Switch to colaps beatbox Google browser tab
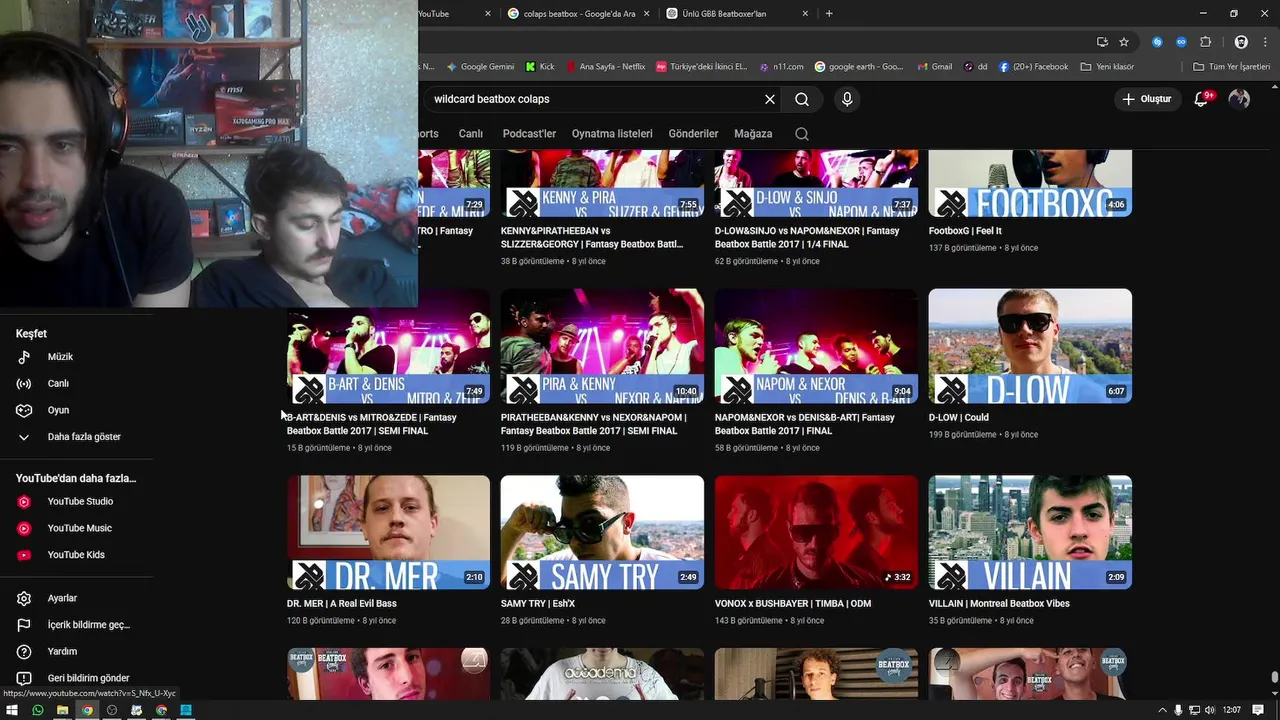The height and width of the screenshot is (720, 1280). pyautogui.click(x=578, y=13)
